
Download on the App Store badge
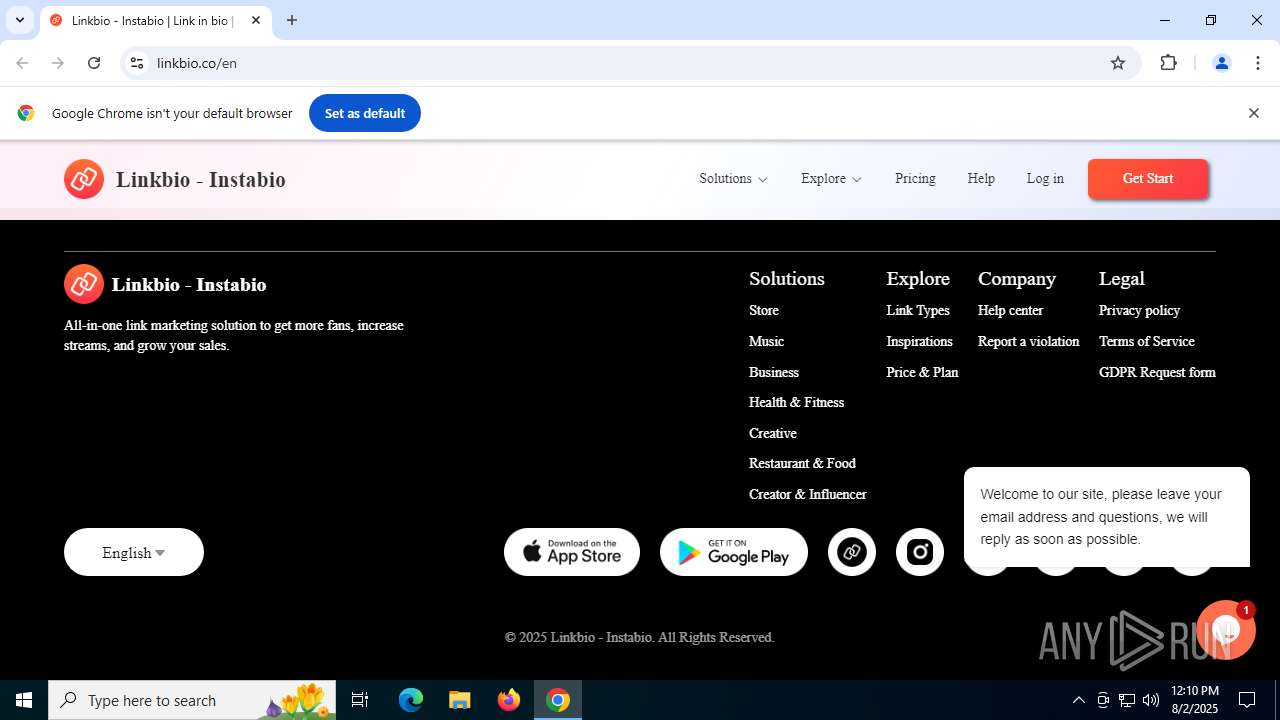572,552
